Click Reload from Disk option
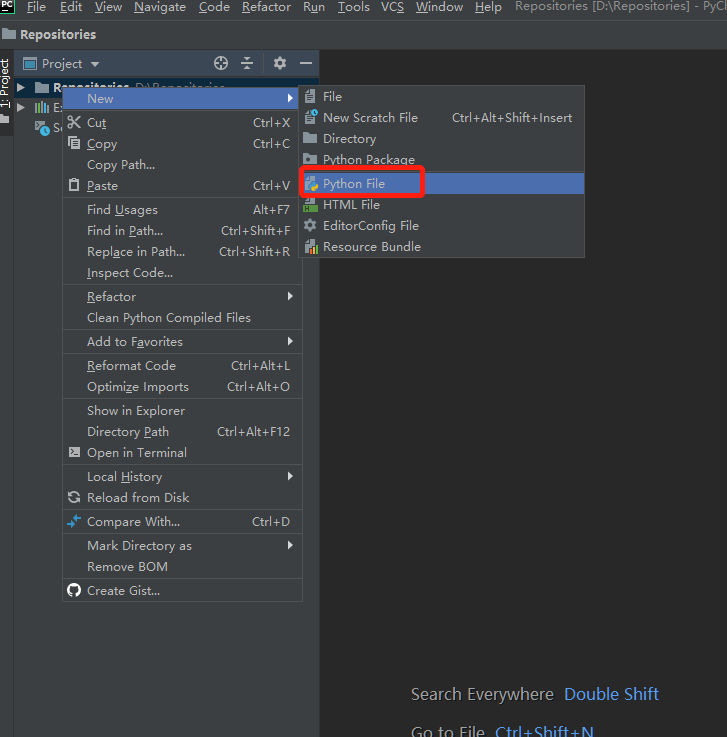Screen dimensions: 727x737 coord(137,498)
